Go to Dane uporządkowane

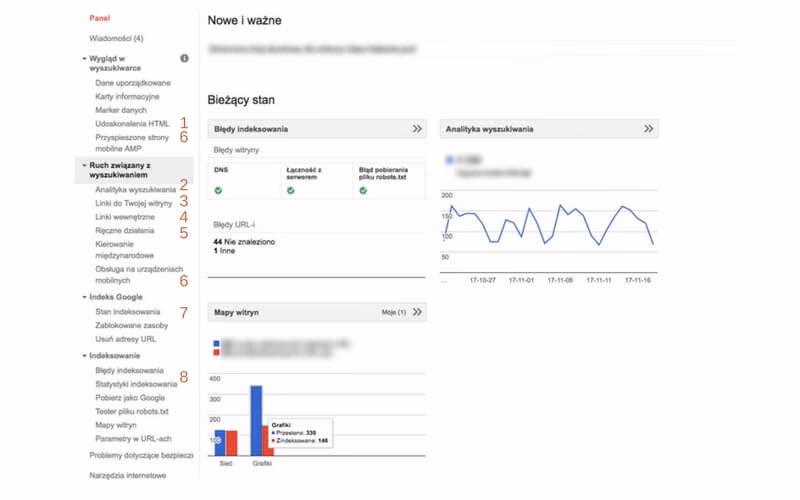point(133,83)
